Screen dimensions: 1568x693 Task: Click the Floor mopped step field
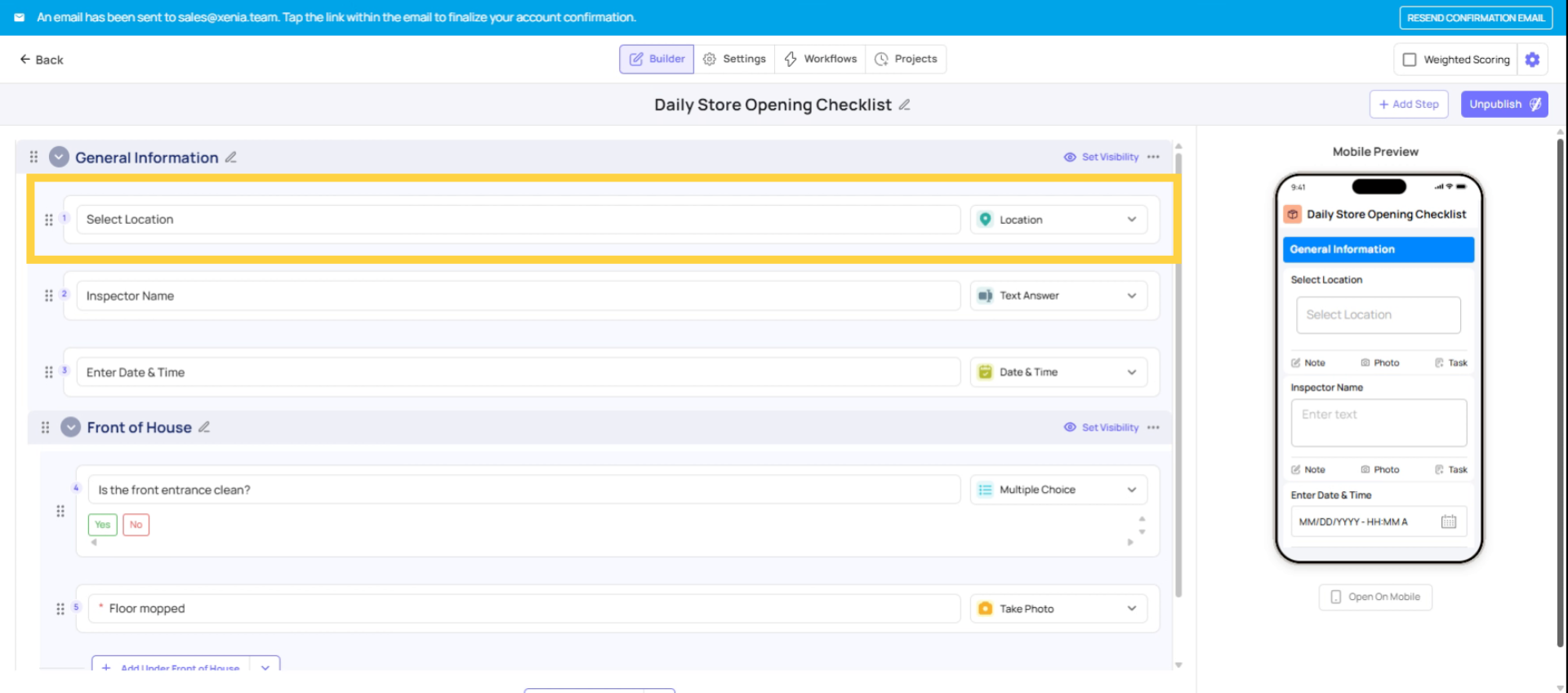point(523,609)
